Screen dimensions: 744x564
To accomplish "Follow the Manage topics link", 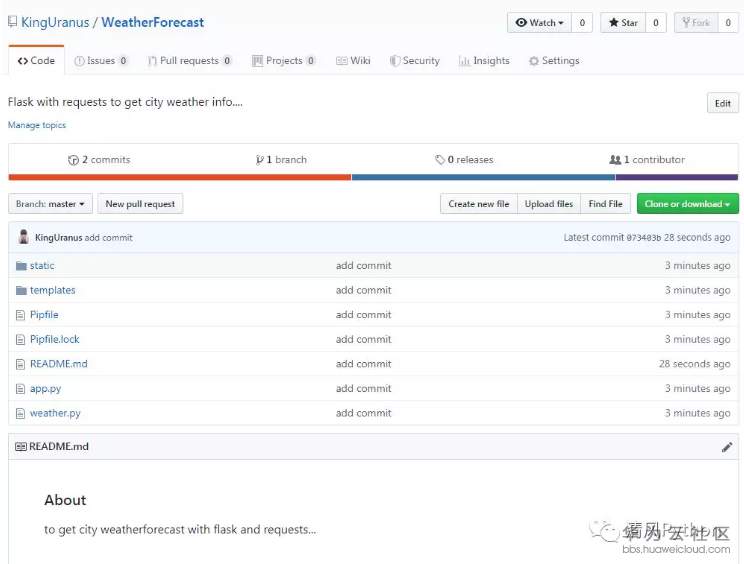I will pos(37,125).
